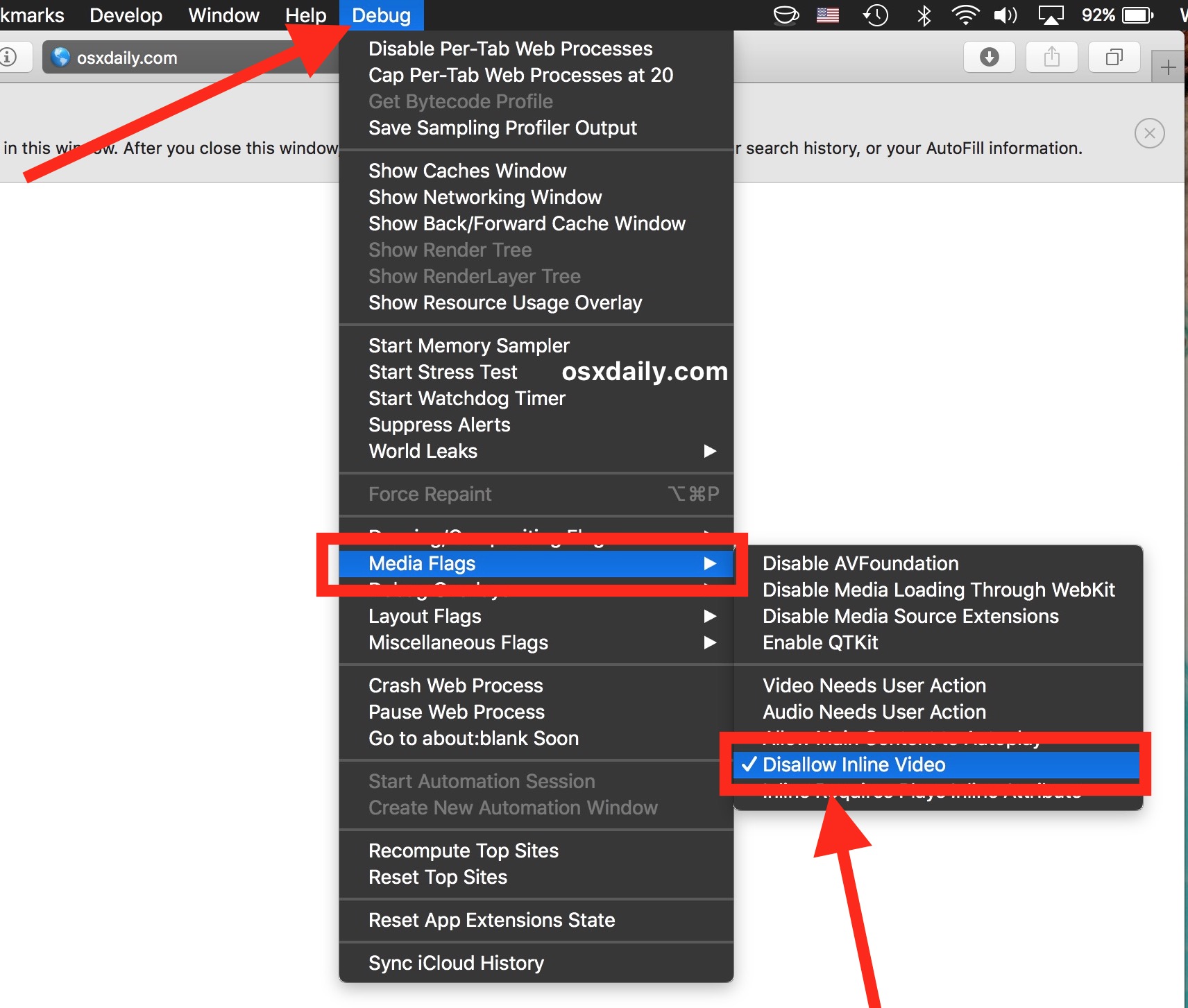Click the Downloads arrow icon in toolbar

tap(989, 57)
